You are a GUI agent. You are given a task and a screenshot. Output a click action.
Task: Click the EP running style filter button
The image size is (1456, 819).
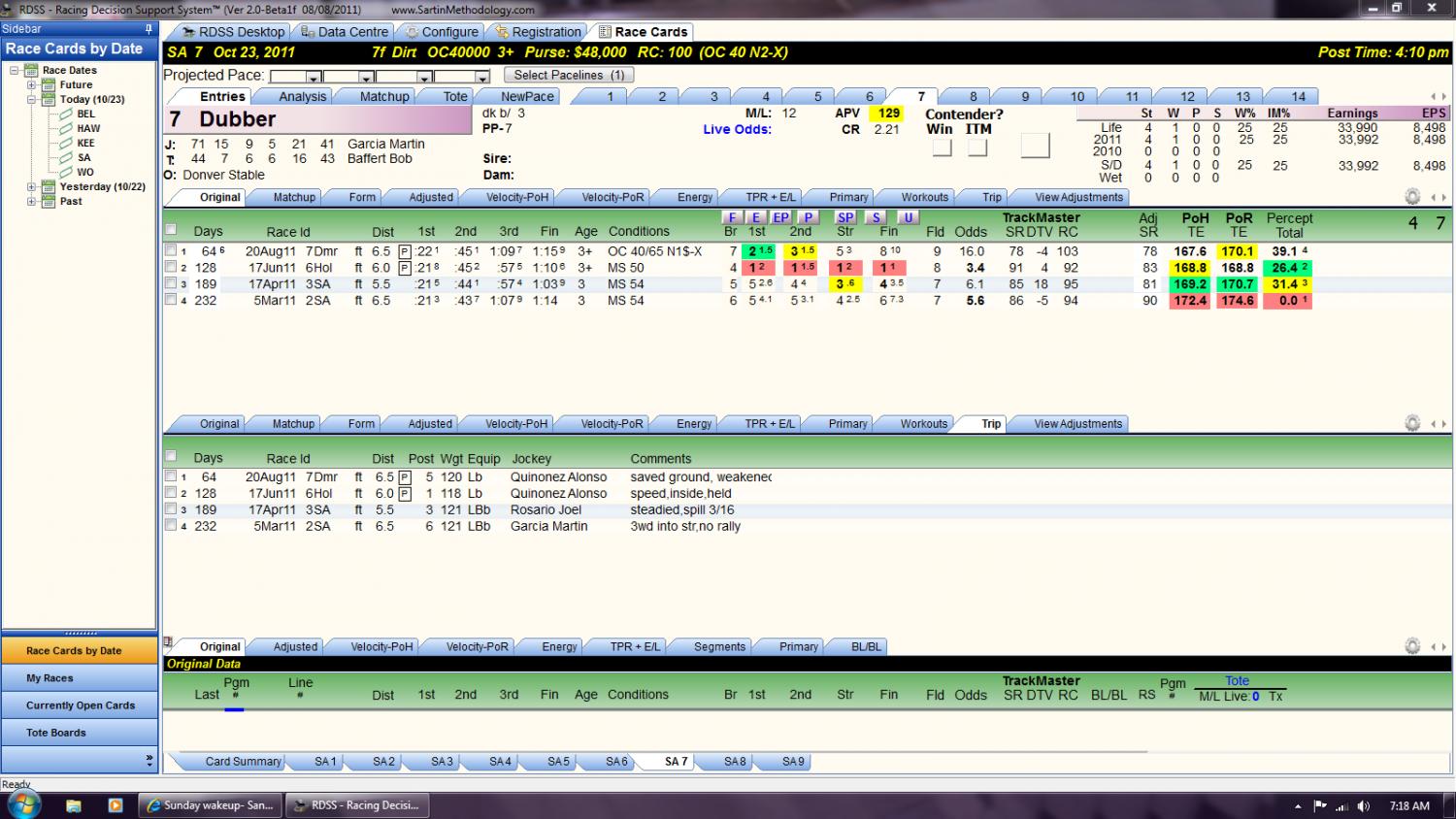point(781,217)
